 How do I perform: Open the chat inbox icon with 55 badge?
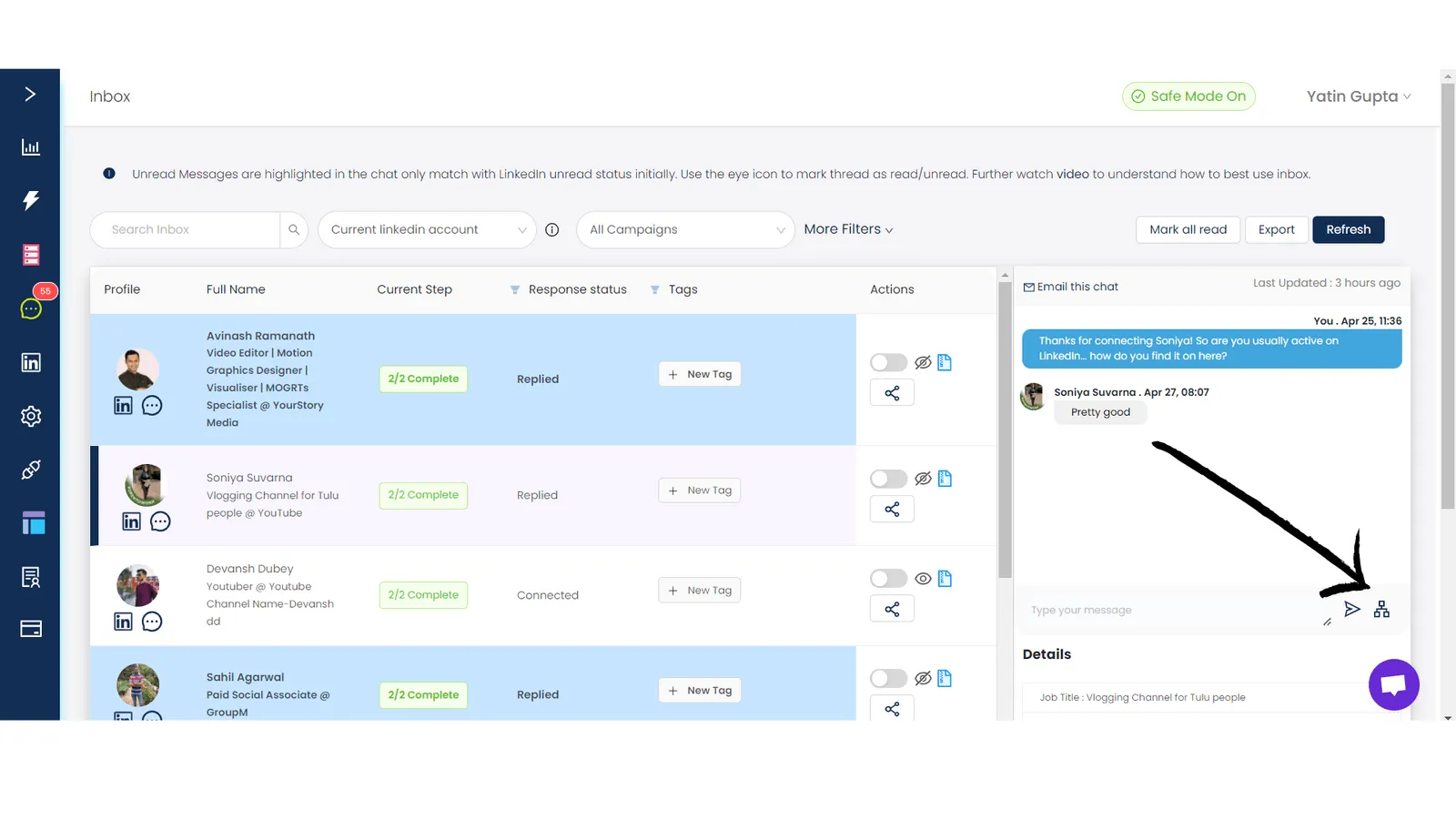tap(30, 308)
